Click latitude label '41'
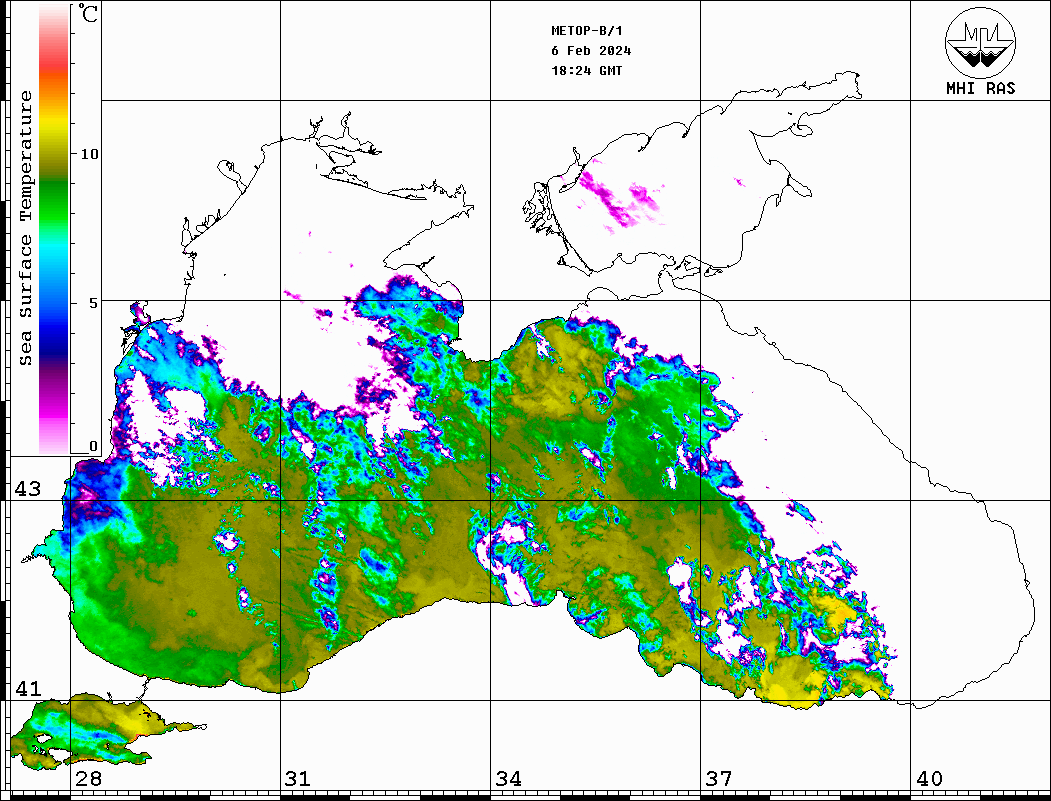The image size is (1051, 801). click(x=28, y=688)
